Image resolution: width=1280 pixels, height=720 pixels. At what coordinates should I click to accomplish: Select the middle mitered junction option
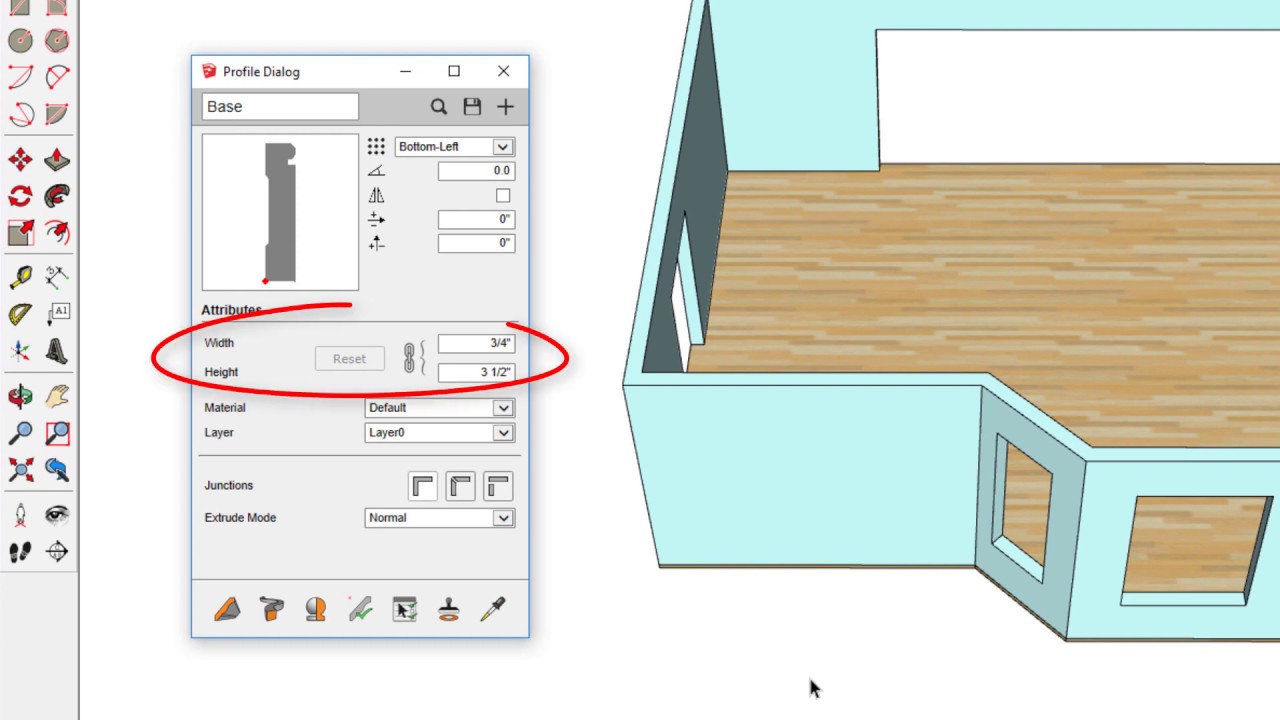click(x=460, y=486)
